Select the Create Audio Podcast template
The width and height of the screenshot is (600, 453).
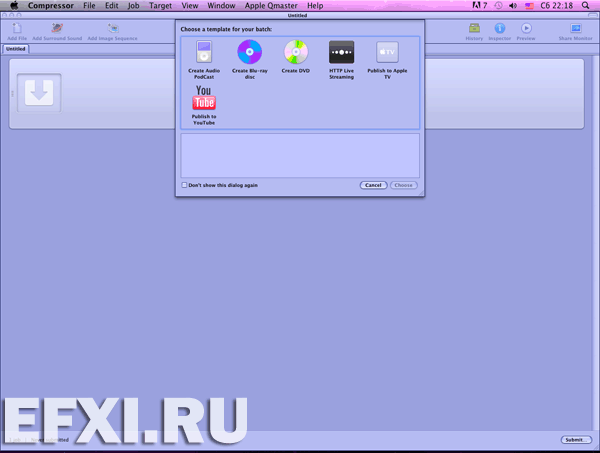point(204,53)
